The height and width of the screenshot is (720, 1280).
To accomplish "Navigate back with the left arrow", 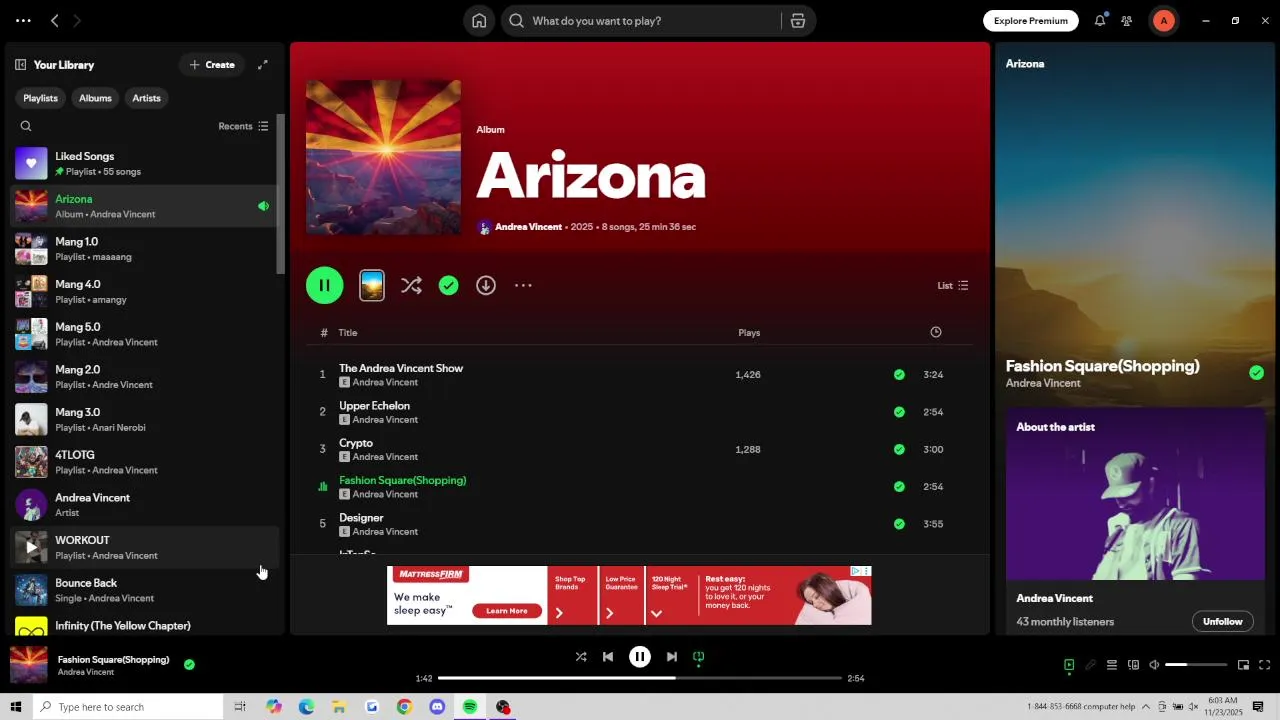I will pos(55,20).
